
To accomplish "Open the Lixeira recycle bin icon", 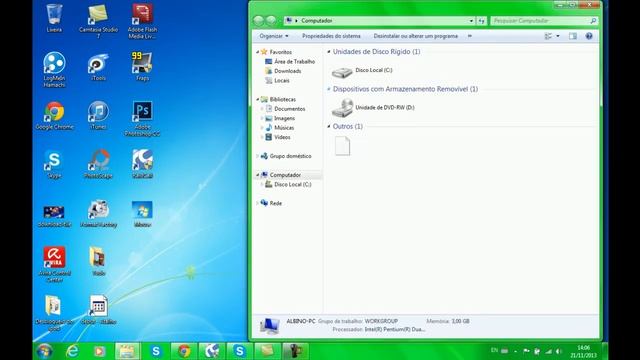I will coord(54,18).
